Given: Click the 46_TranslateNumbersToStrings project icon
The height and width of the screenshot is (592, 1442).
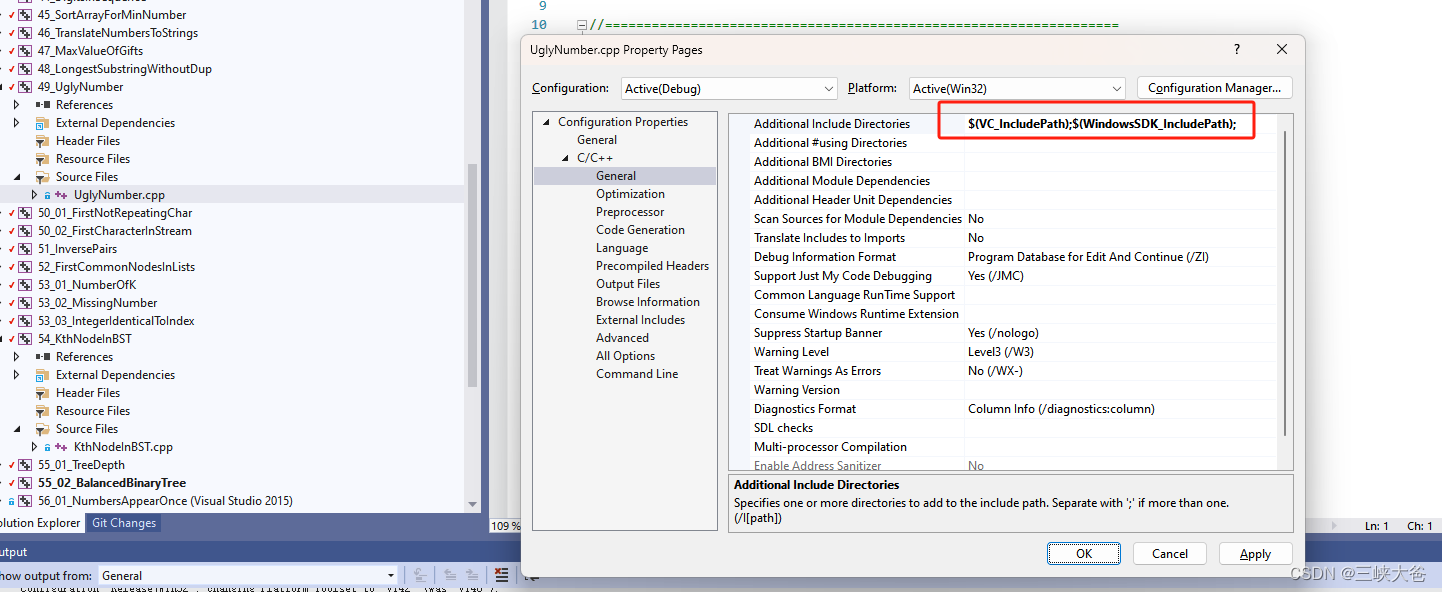Looking at the screenshot, I should click(x=25, y=33).
